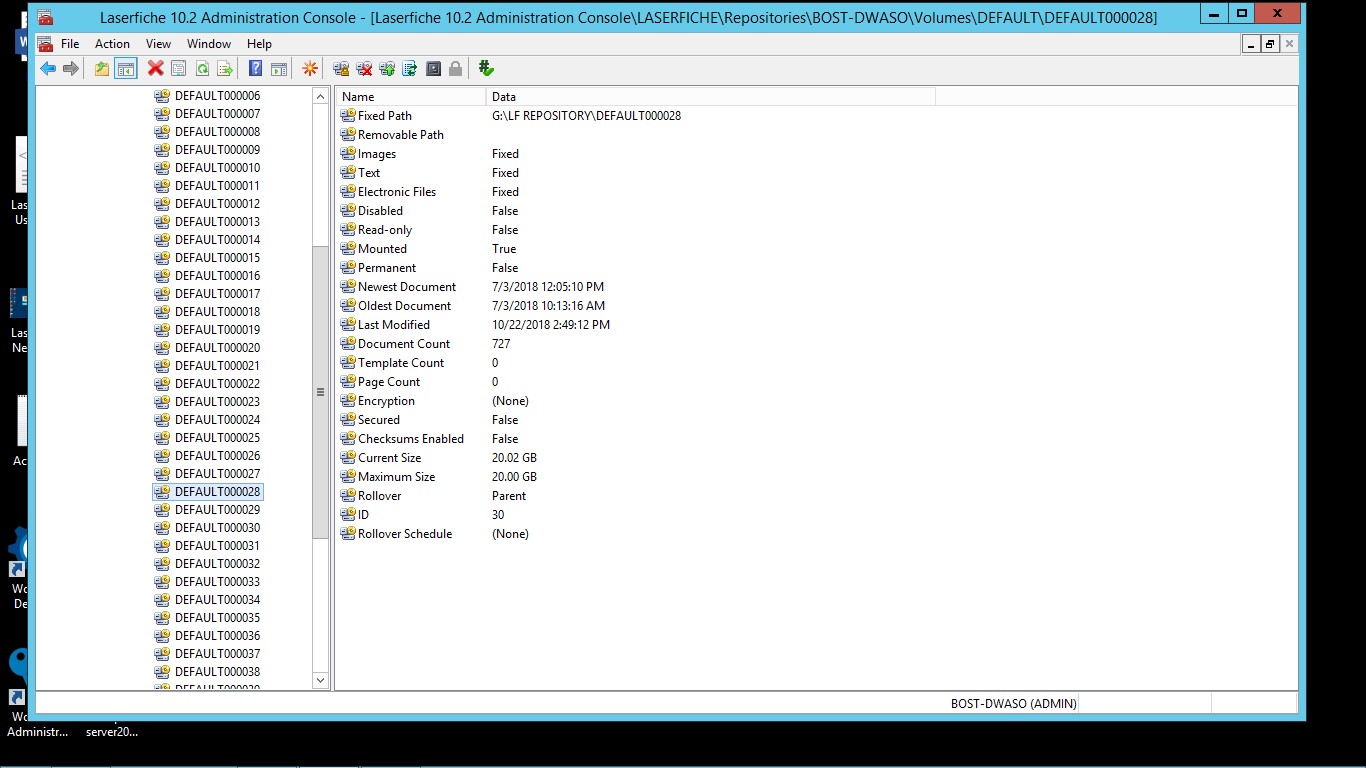Viewport: 1366px width, 768px height.
Task: Click the Refresh toolbar icon
Action: click(202, 69)
